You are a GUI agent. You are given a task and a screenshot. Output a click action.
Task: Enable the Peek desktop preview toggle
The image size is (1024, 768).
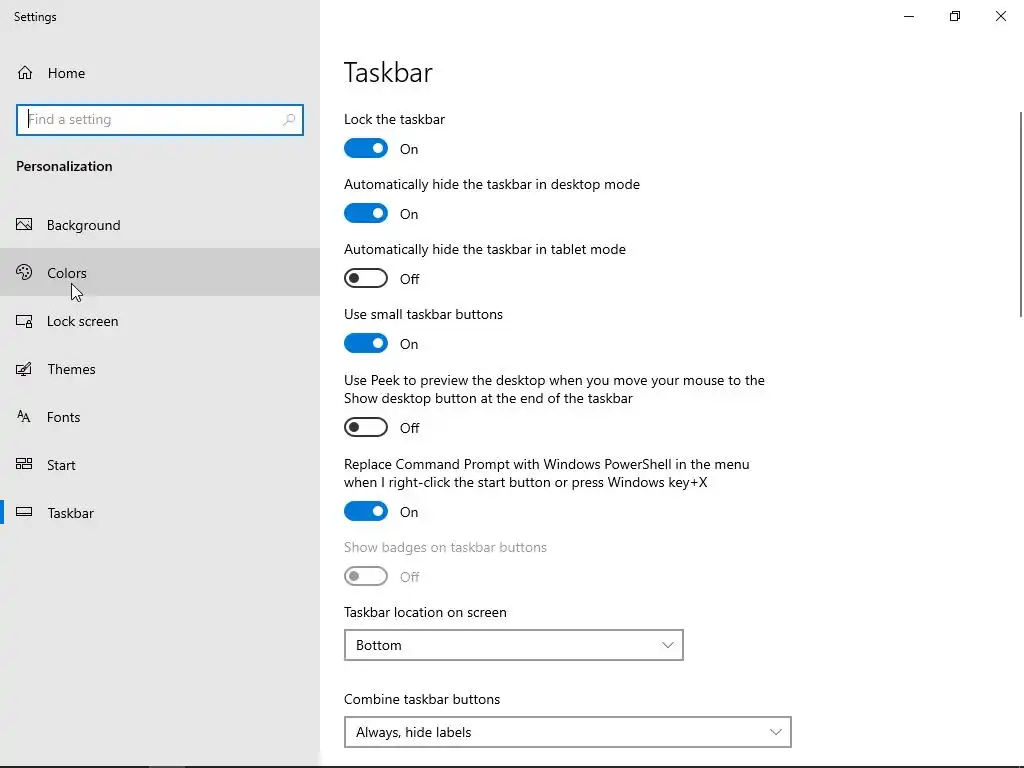click(x=366, y=428)
